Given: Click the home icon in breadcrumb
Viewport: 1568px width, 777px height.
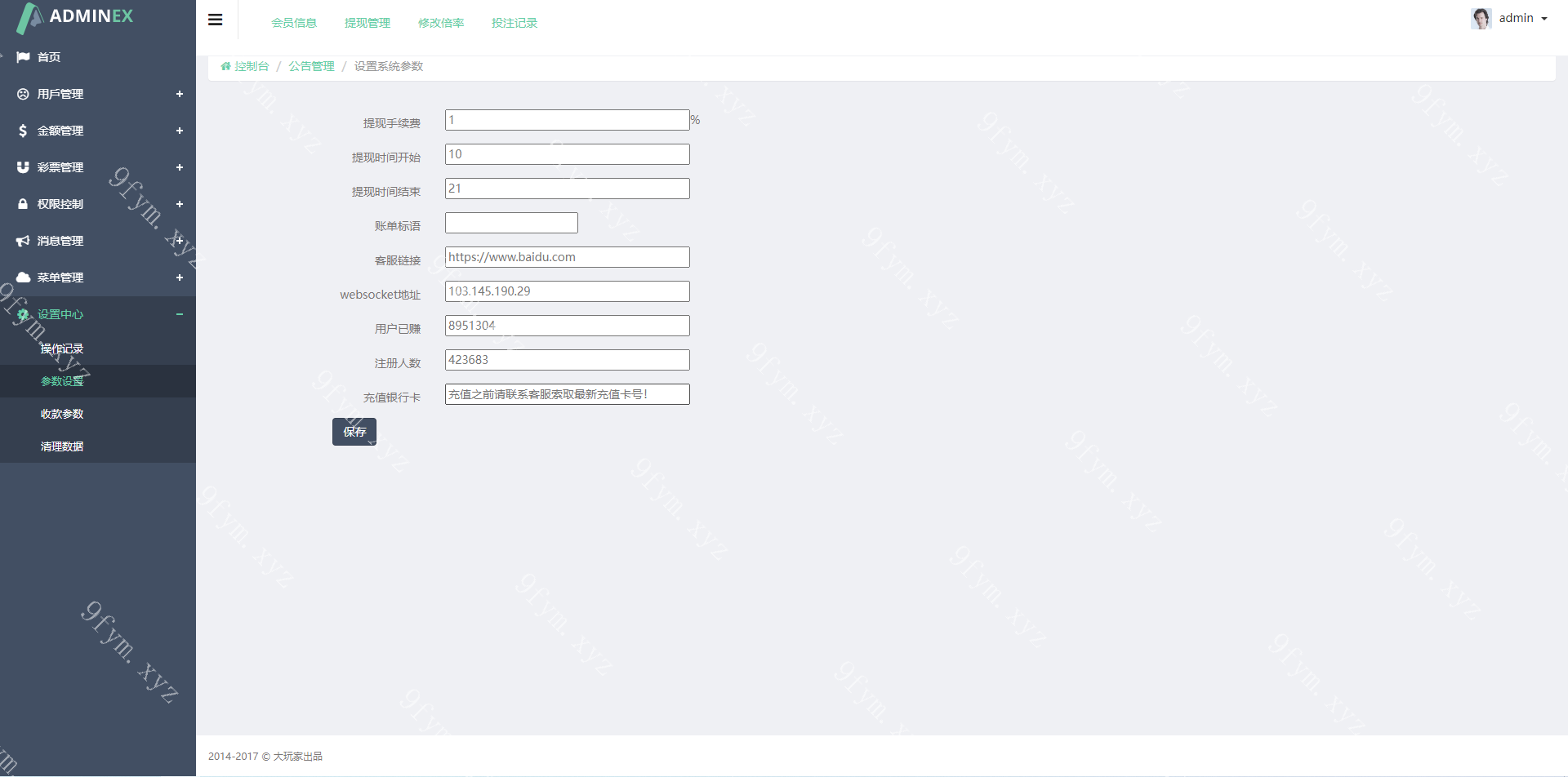Looking at the screenshot, I should coord(225,66).
